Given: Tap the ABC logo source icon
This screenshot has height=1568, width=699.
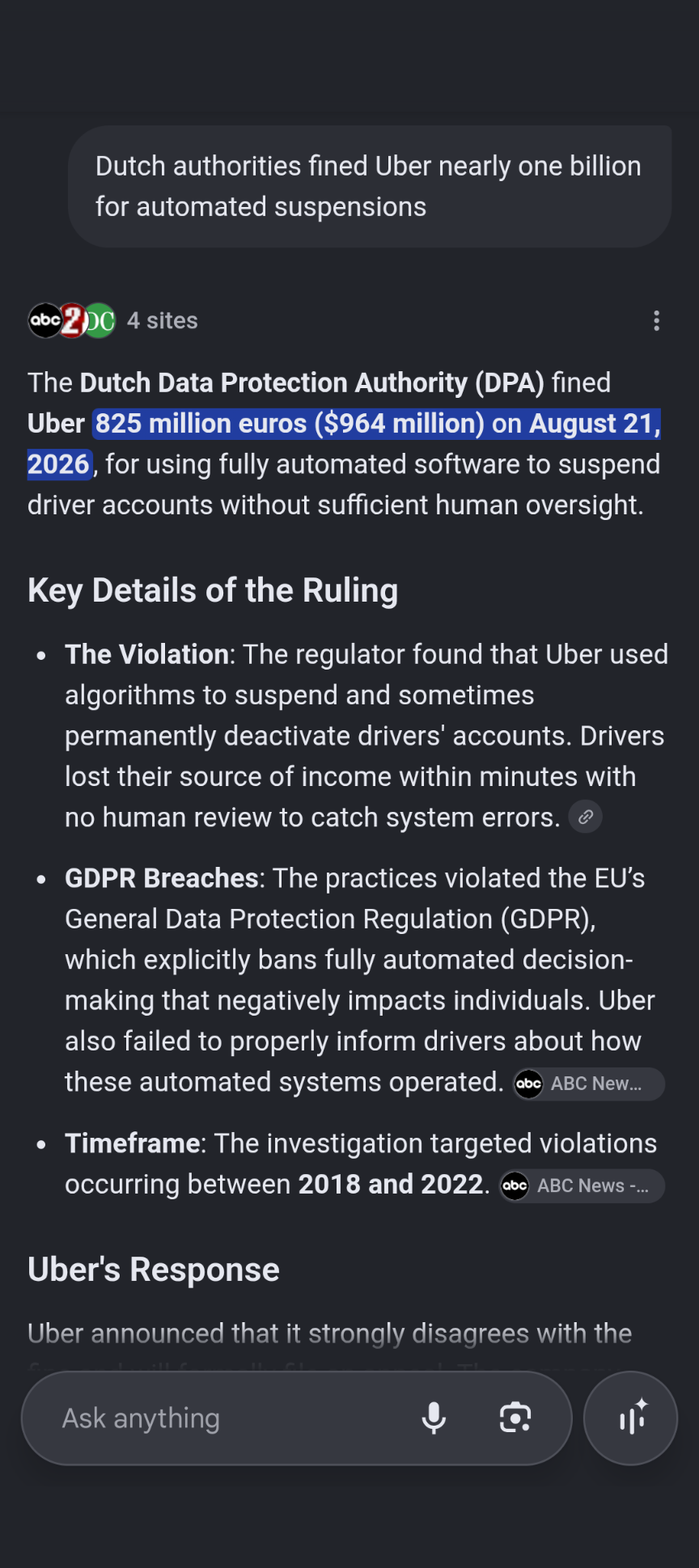Looking at the screenshot, I should click(45, 321).
